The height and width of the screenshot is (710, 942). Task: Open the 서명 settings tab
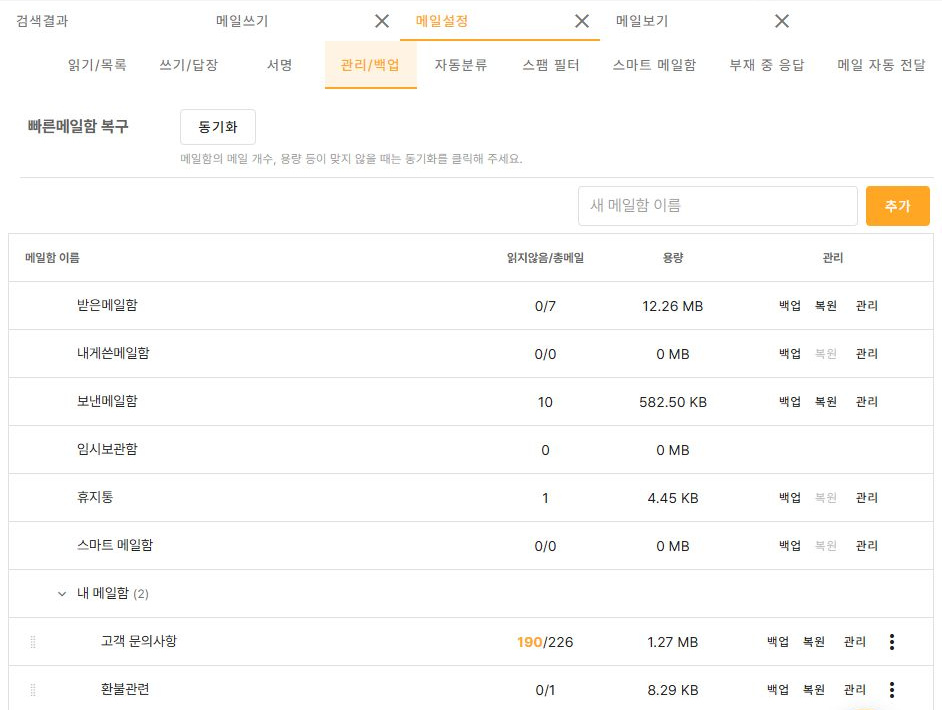pos(279,65)
